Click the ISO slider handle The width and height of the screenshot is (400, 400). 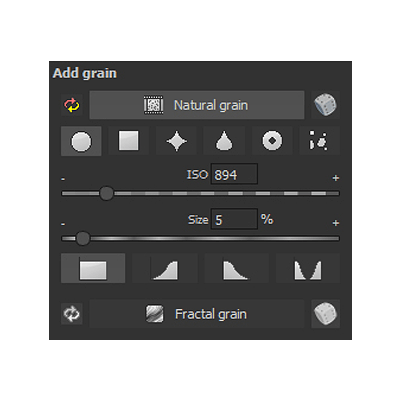(107, 193)
